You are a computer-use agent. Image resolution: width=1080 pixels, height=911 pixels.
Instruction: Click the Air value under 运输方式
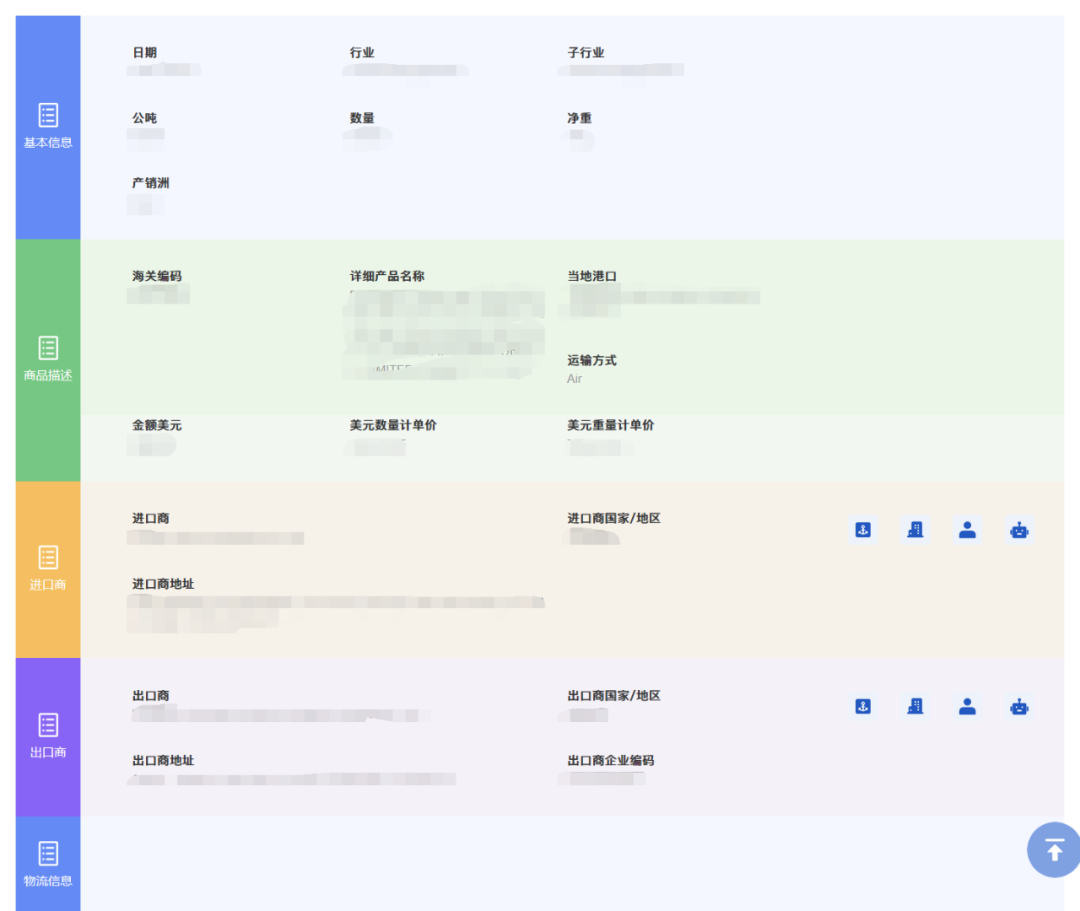(575, 379)
